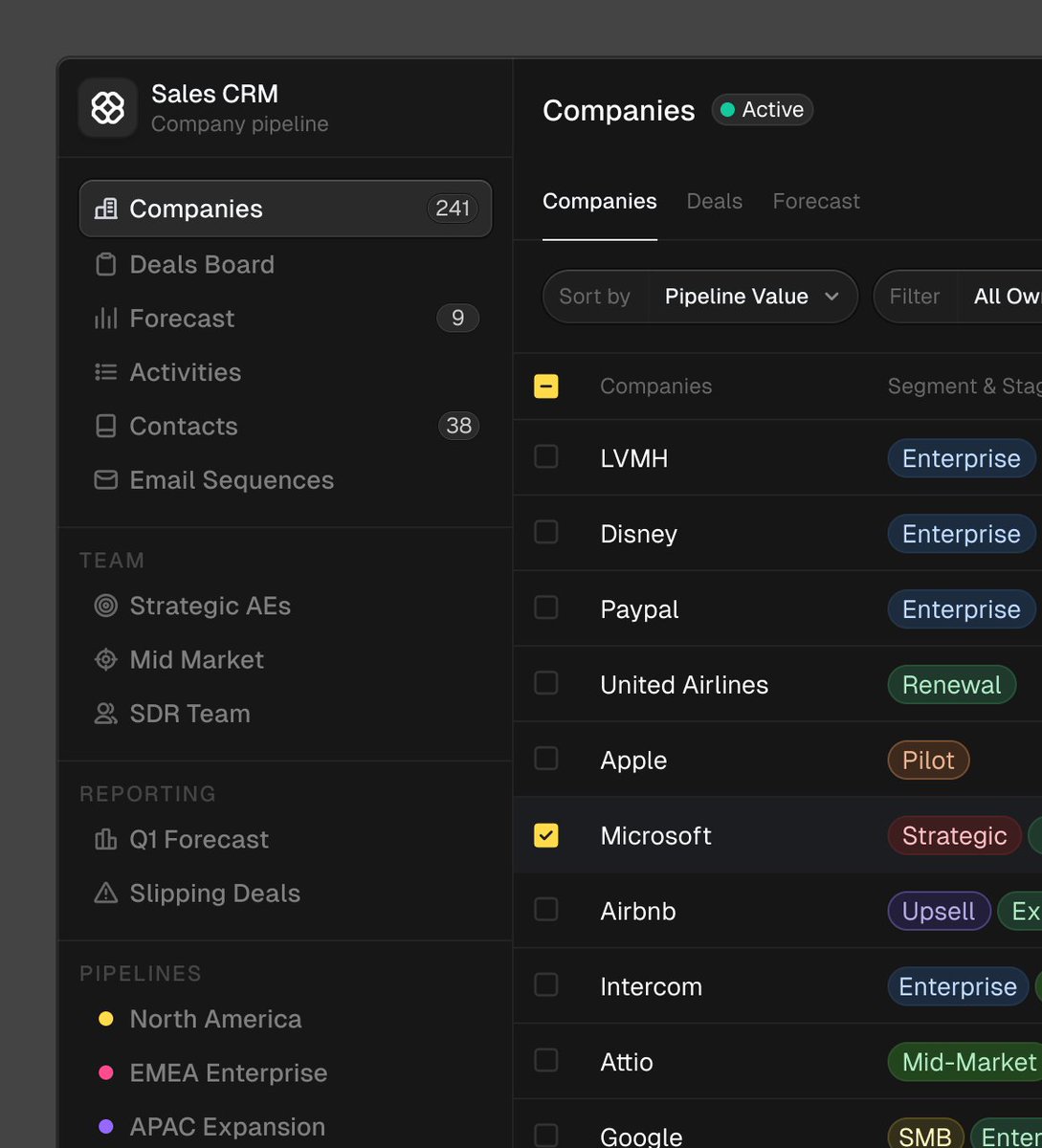Click the Active status badge

click(763, 110)
